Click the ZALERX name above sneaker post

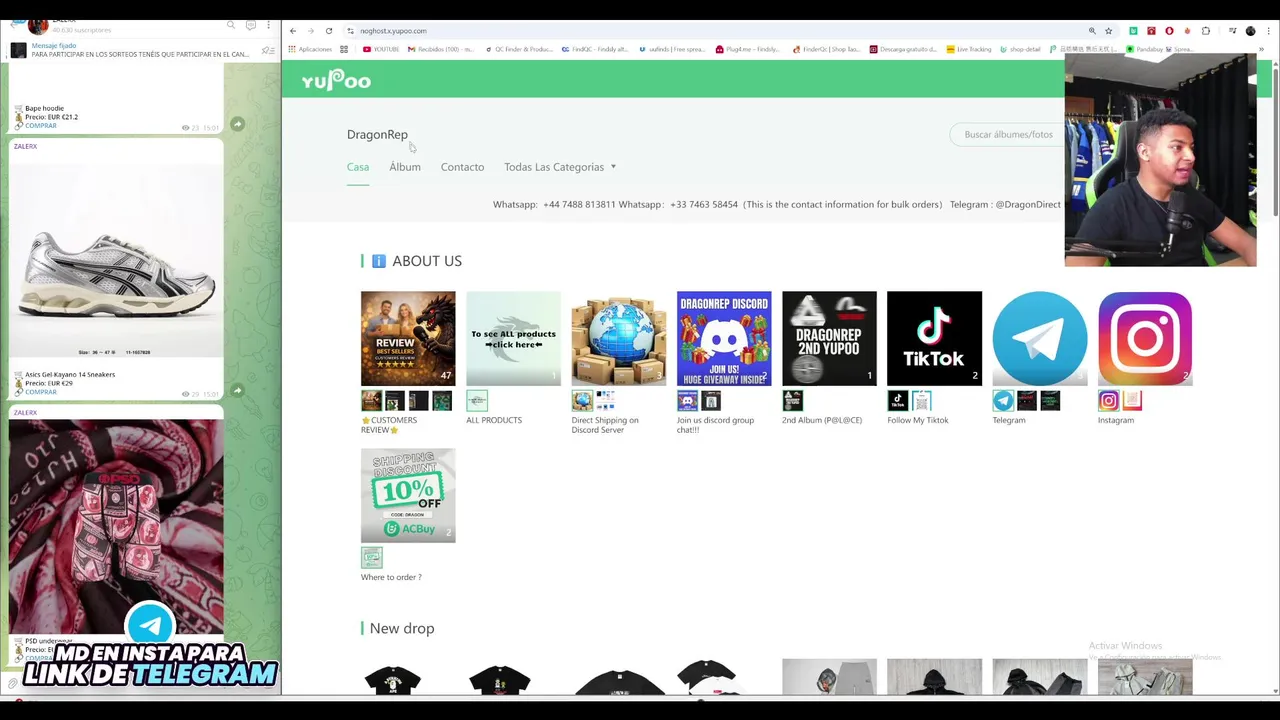pyautogui.click(x=25, y=146)
